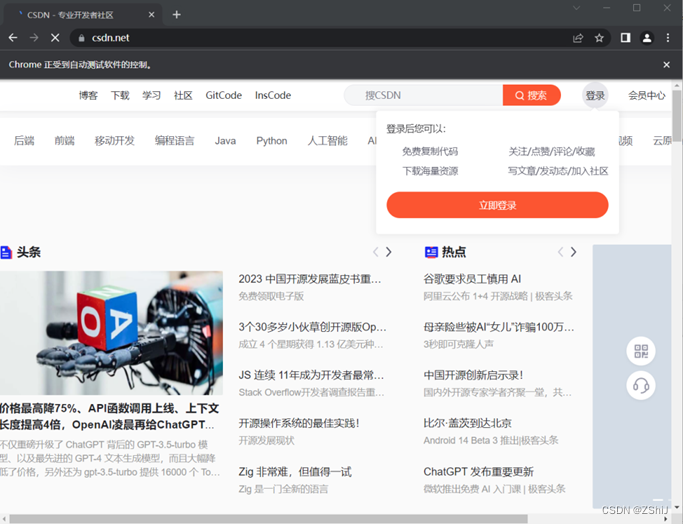Viewport: 683px width, 524px height.
Task: Open hot topic 比尔·盖茨到达北京
Action: click(x=467, y=423)
